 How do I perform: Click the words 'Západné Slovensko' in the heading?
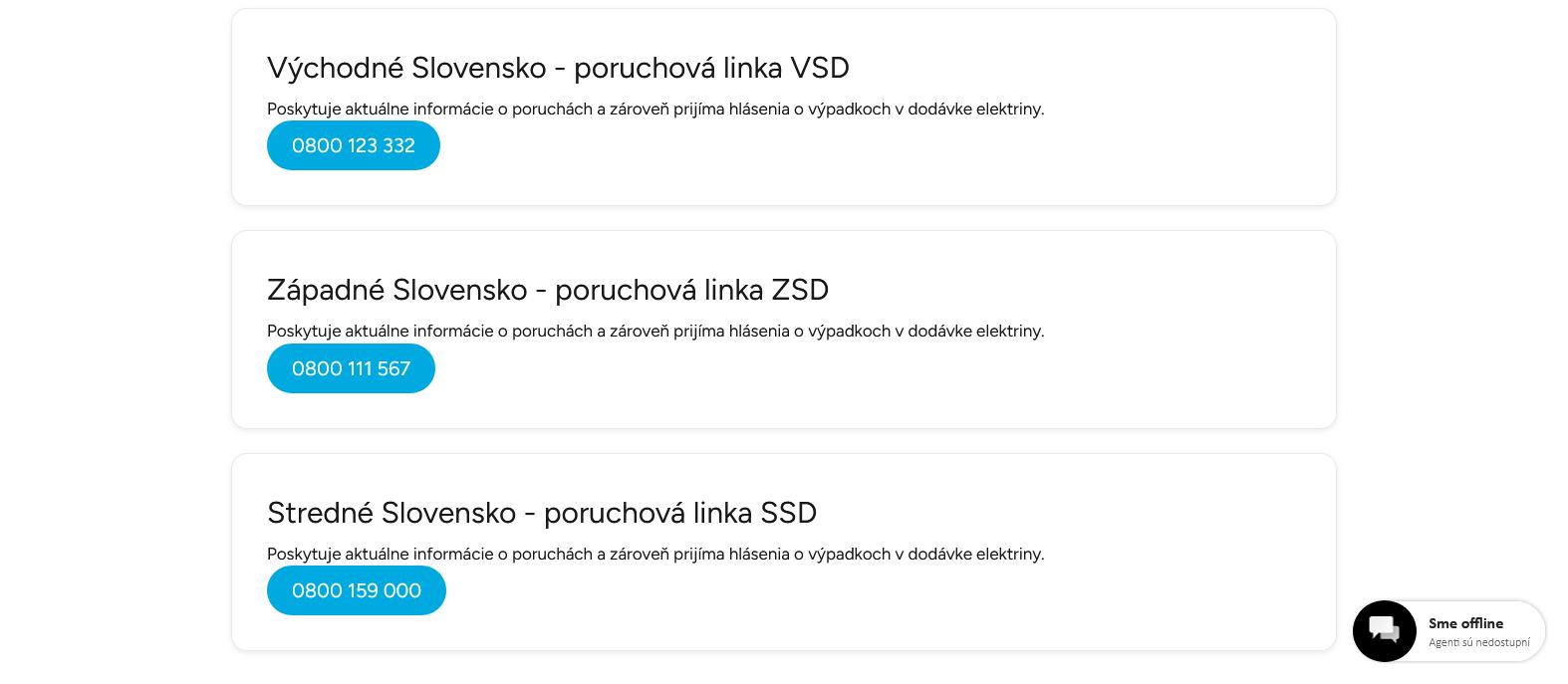click(x=396, y=290)
